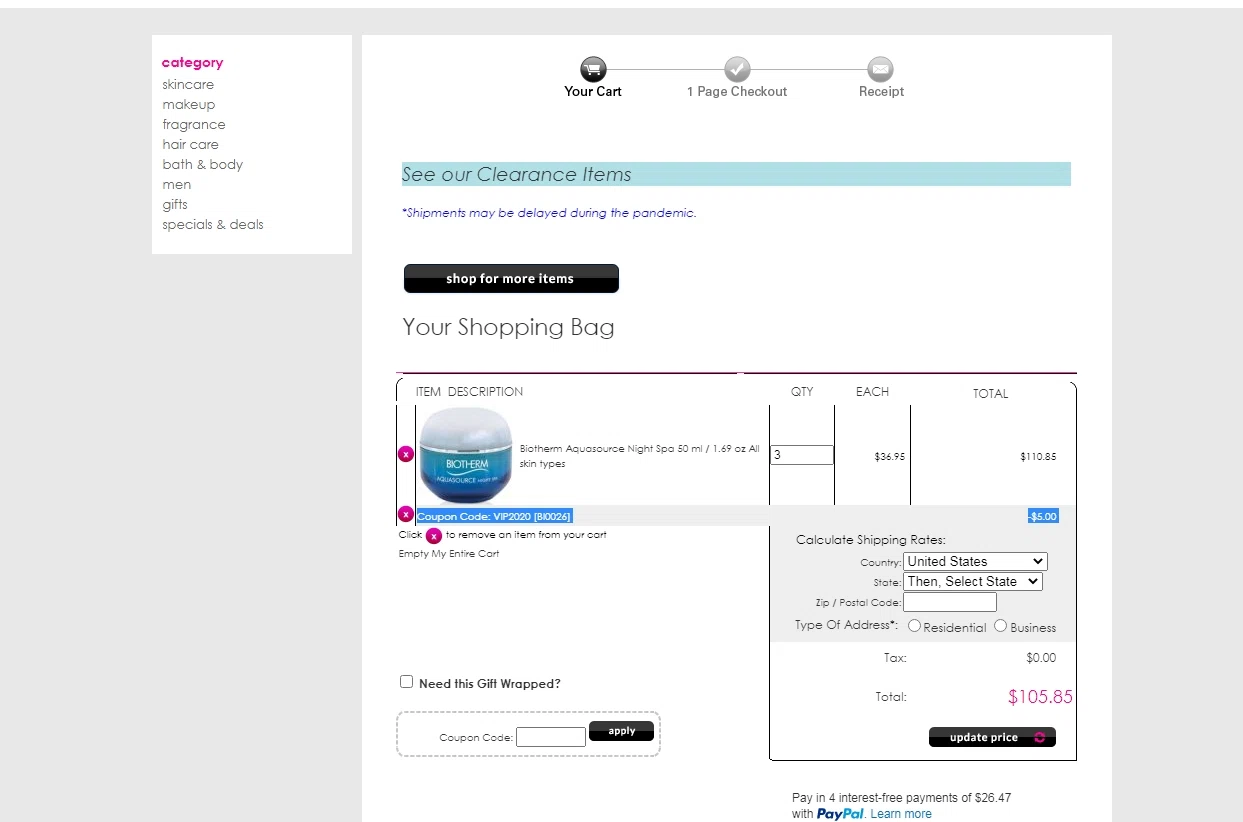Image resolution: width=1243 pixels, height=822 pixels.
Task: Click shop for more items button
Action: coord(511,279)
